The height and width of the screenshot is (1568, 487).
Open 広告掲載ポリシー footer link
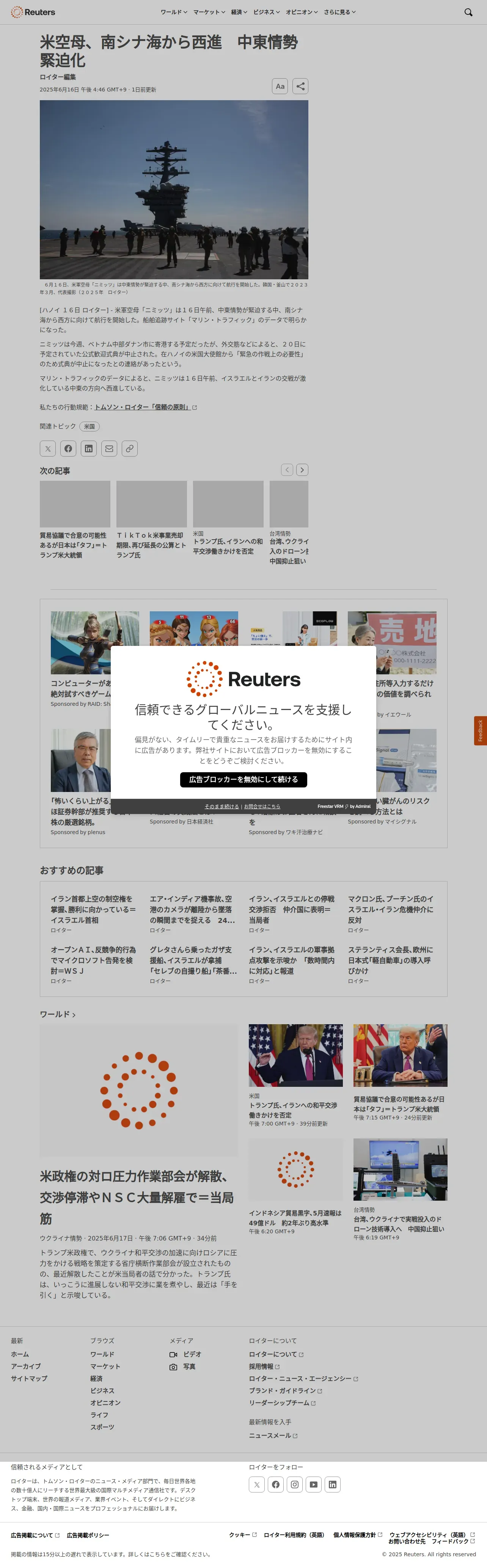point(88,1535)
